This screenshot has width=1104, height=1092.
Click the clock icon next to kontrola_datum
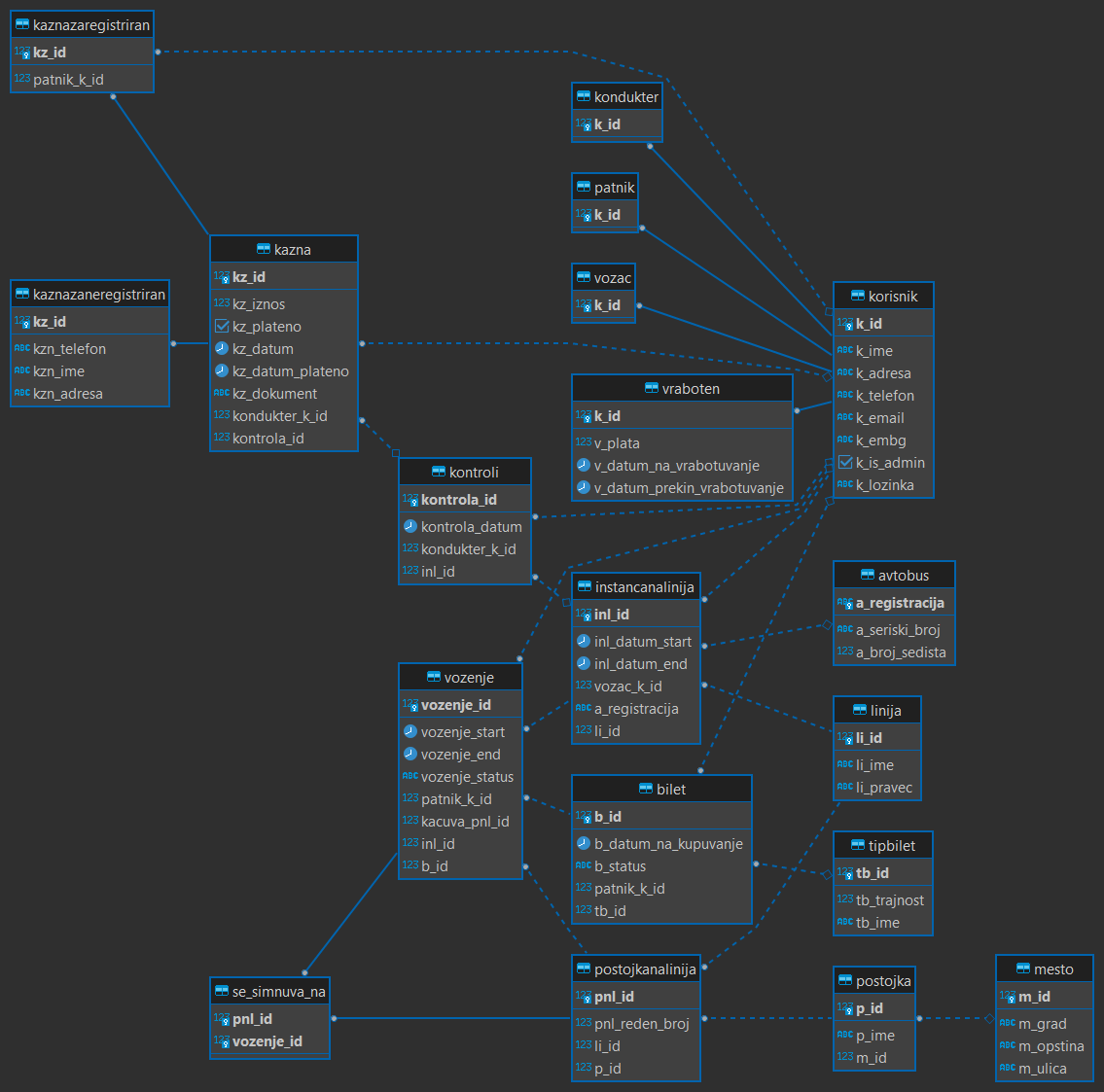(x=410, y=526)
